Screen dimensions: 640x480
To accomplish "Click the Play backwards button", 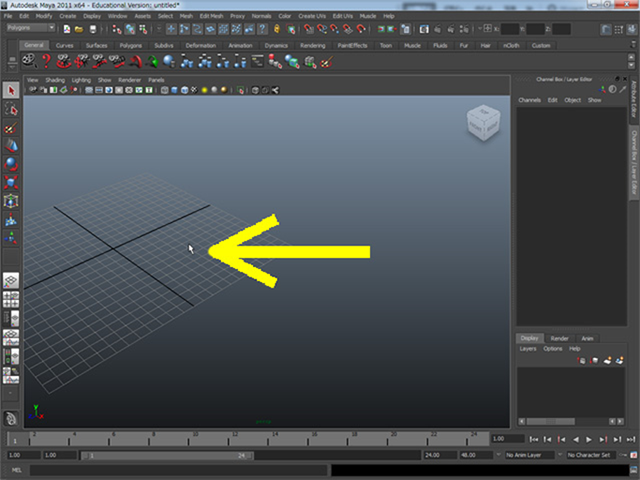I will pos(575,439).
